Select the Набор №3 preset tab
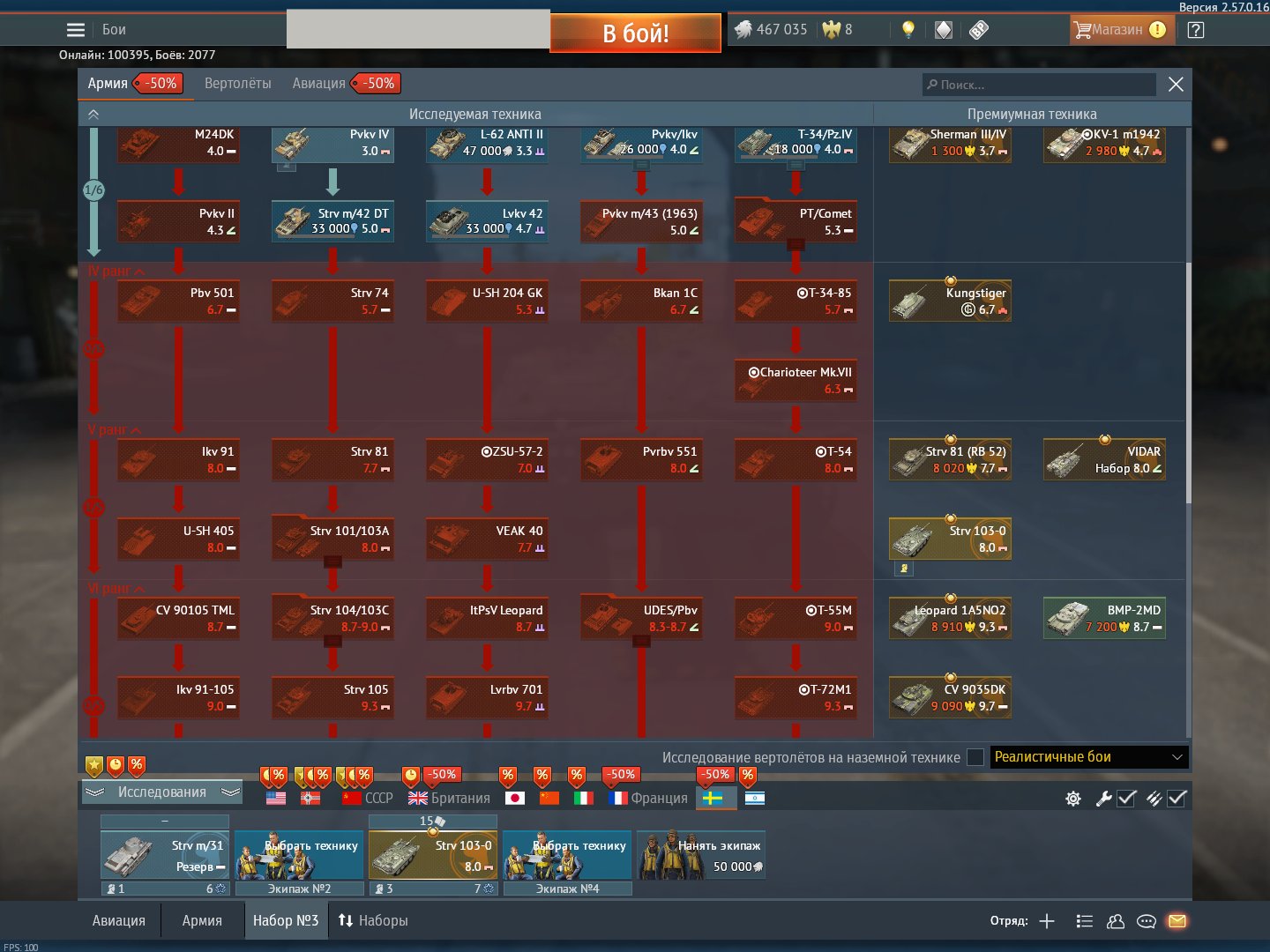This screenshot has height=952, width=1270. pyautogui.click(x=286, y=921)
